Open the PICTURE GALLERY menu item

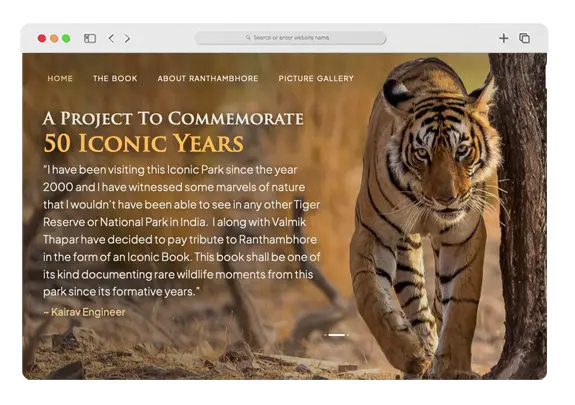(x=316, y=78)
